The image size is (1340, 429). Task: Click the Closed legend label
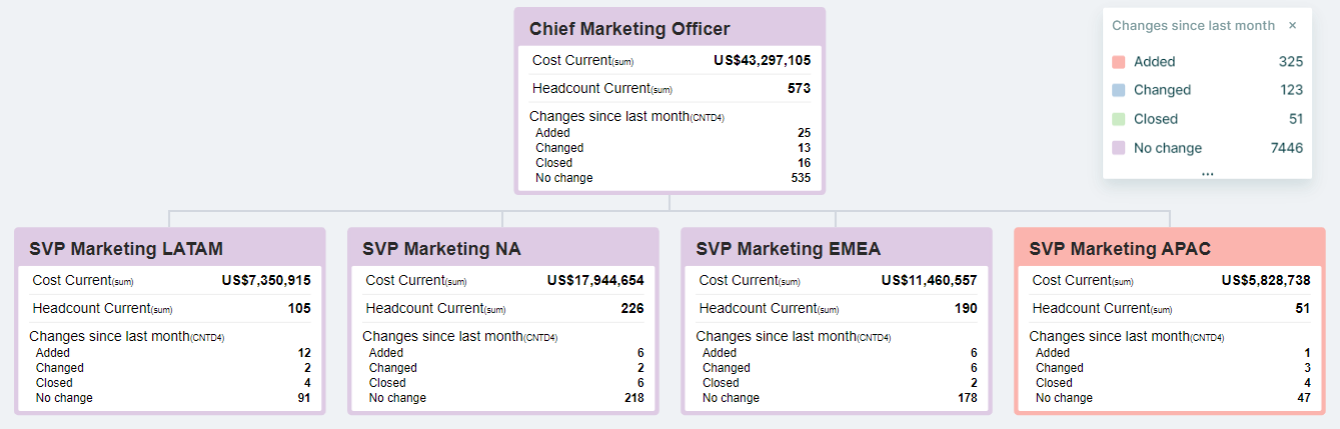(1156, 119)
